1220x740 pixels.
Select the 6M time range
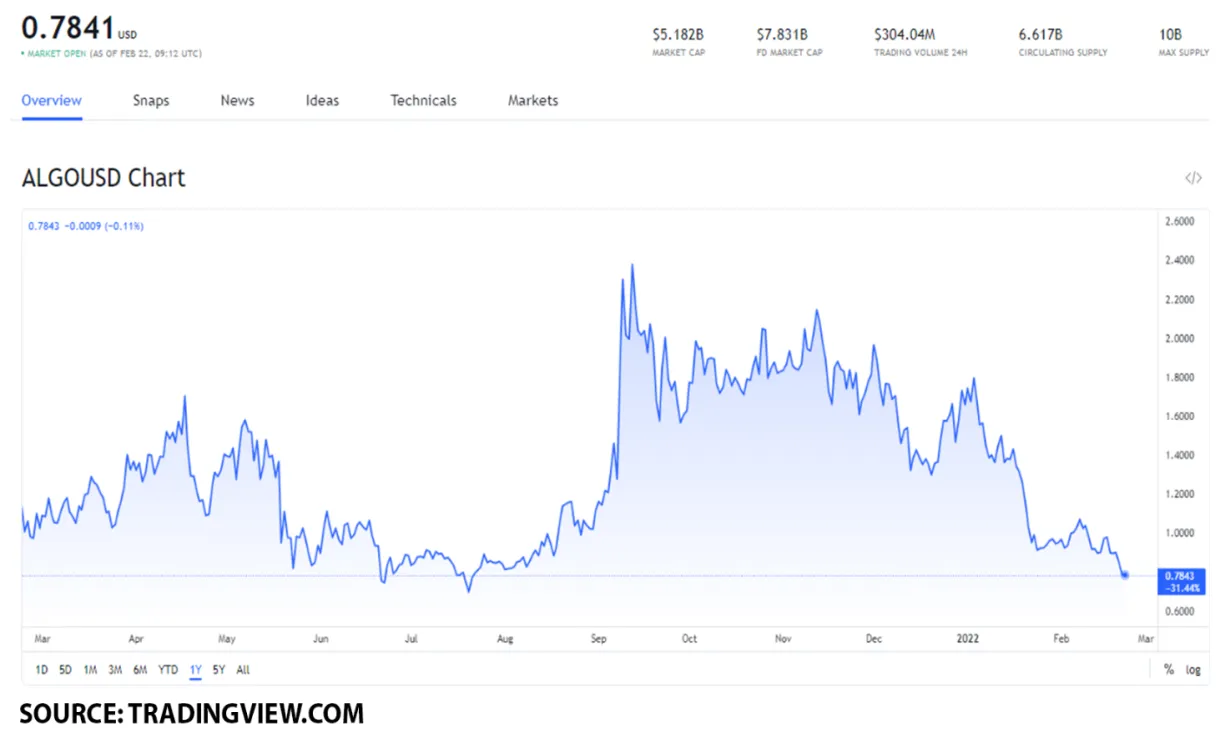[x=141, y=670]
